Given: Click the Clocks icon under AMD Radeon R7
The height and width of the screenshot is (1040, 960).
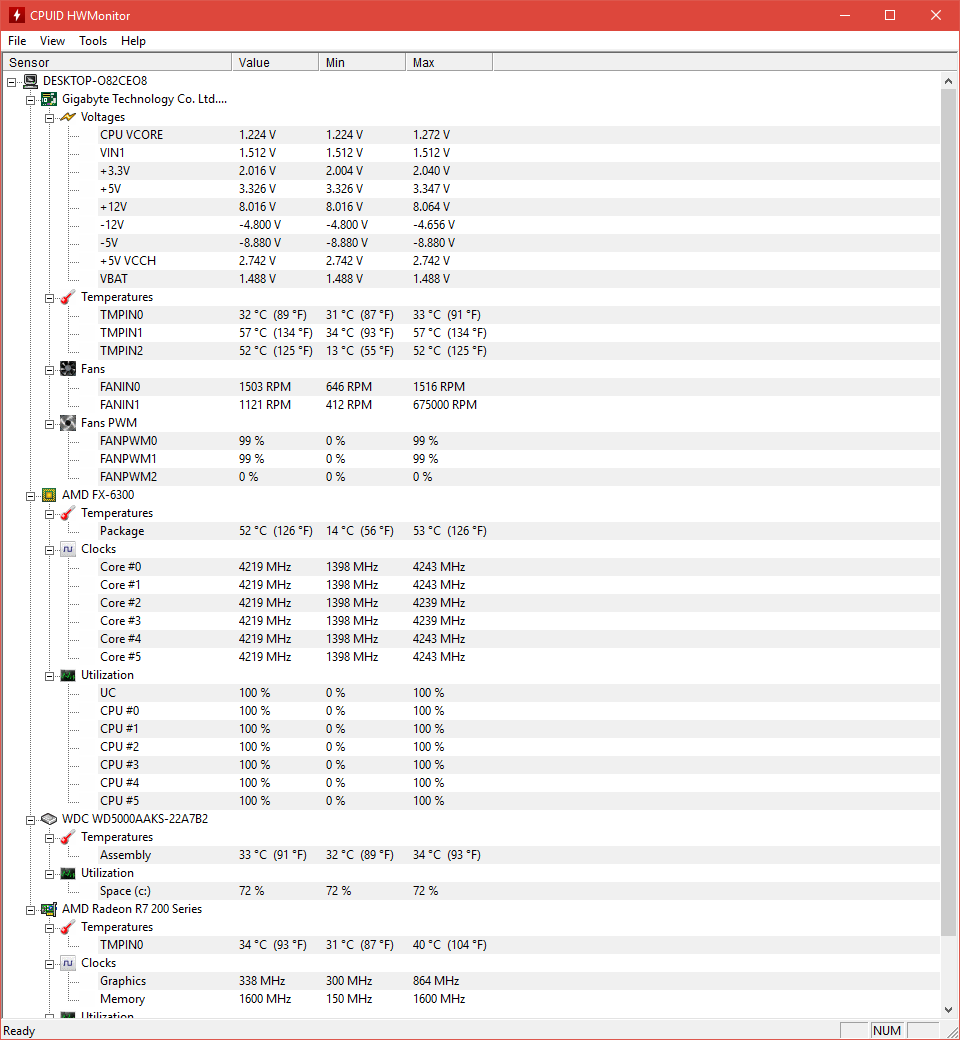Looking at the screenshot, I should (68, 963).
